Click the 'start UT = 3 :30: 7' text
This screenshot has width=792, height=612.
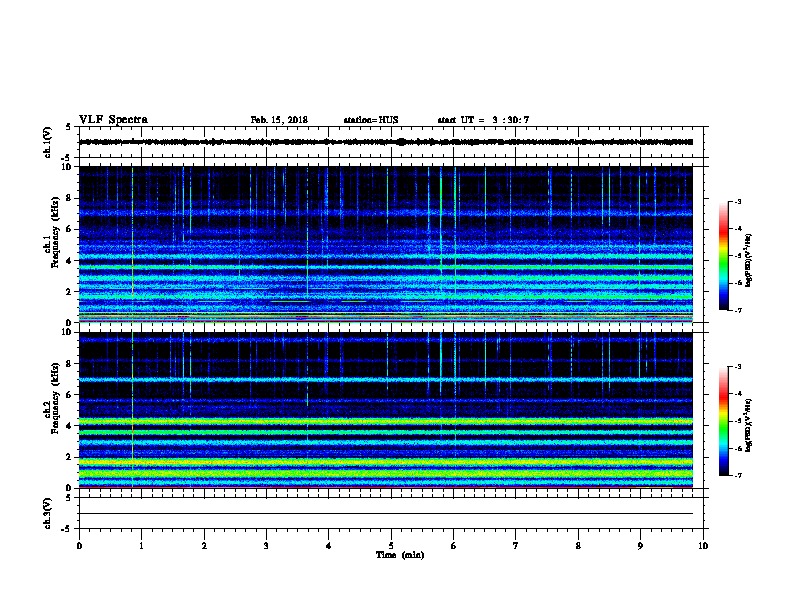coord(483,120)
